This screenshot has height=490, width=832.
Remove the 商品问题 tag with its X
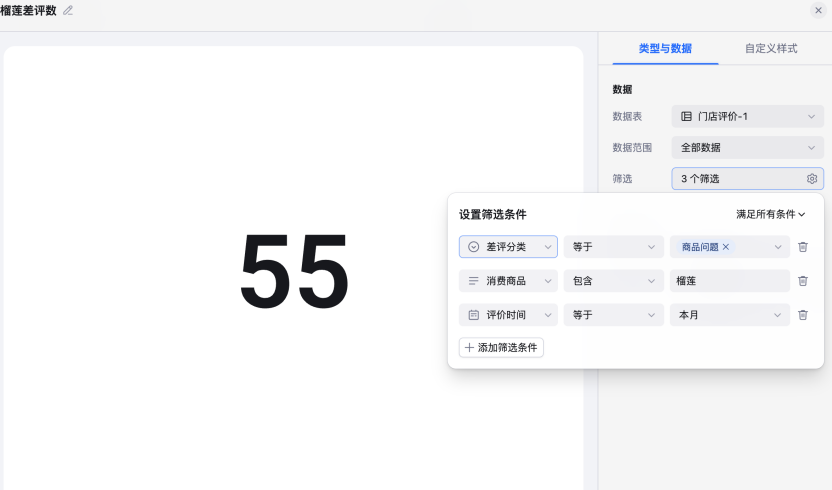726,247
